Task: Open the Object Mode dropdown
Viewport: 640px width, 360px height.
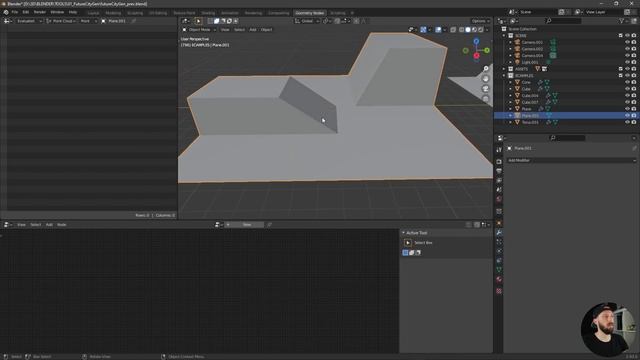Action: 199,30
